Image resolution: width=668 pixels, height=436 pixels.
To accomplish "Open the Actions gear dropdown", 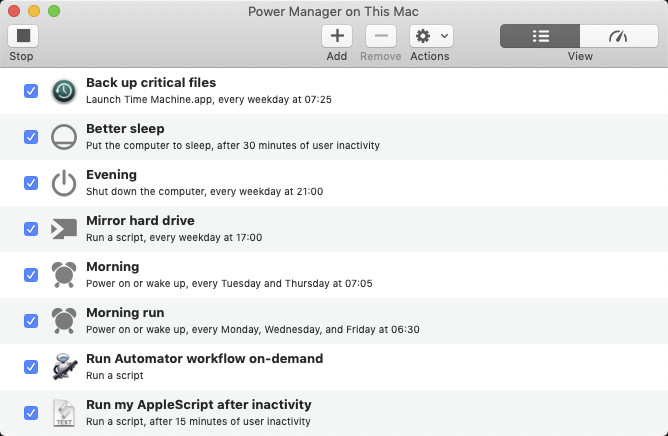I will point(431,36).
